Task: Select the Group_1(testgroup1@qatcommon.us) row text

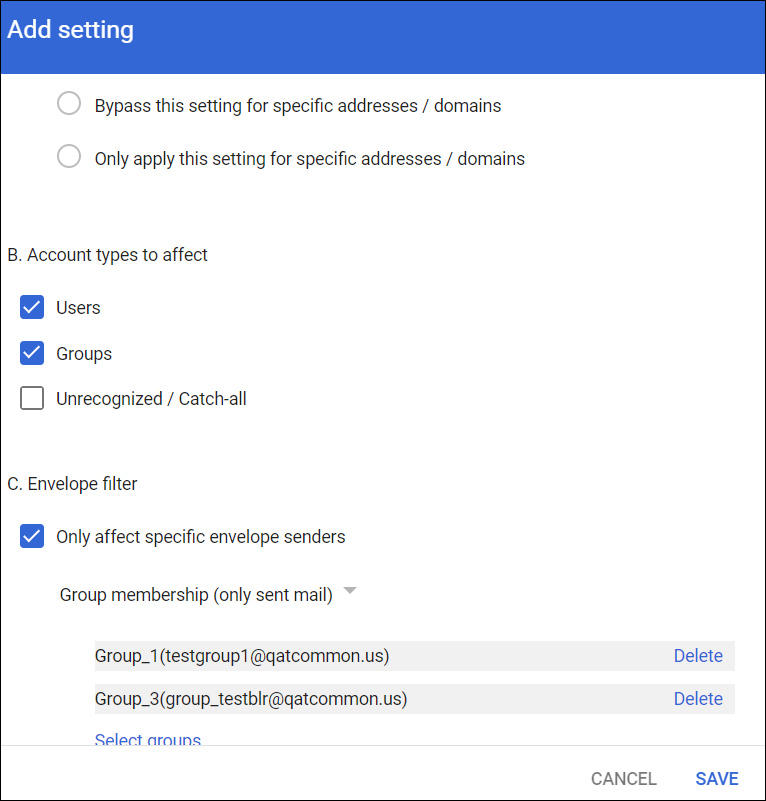Action: tap(242, 656)
